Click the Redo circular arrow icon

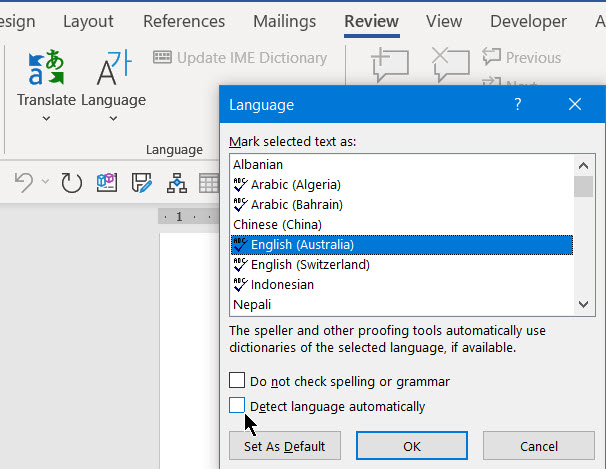point(71,182)
